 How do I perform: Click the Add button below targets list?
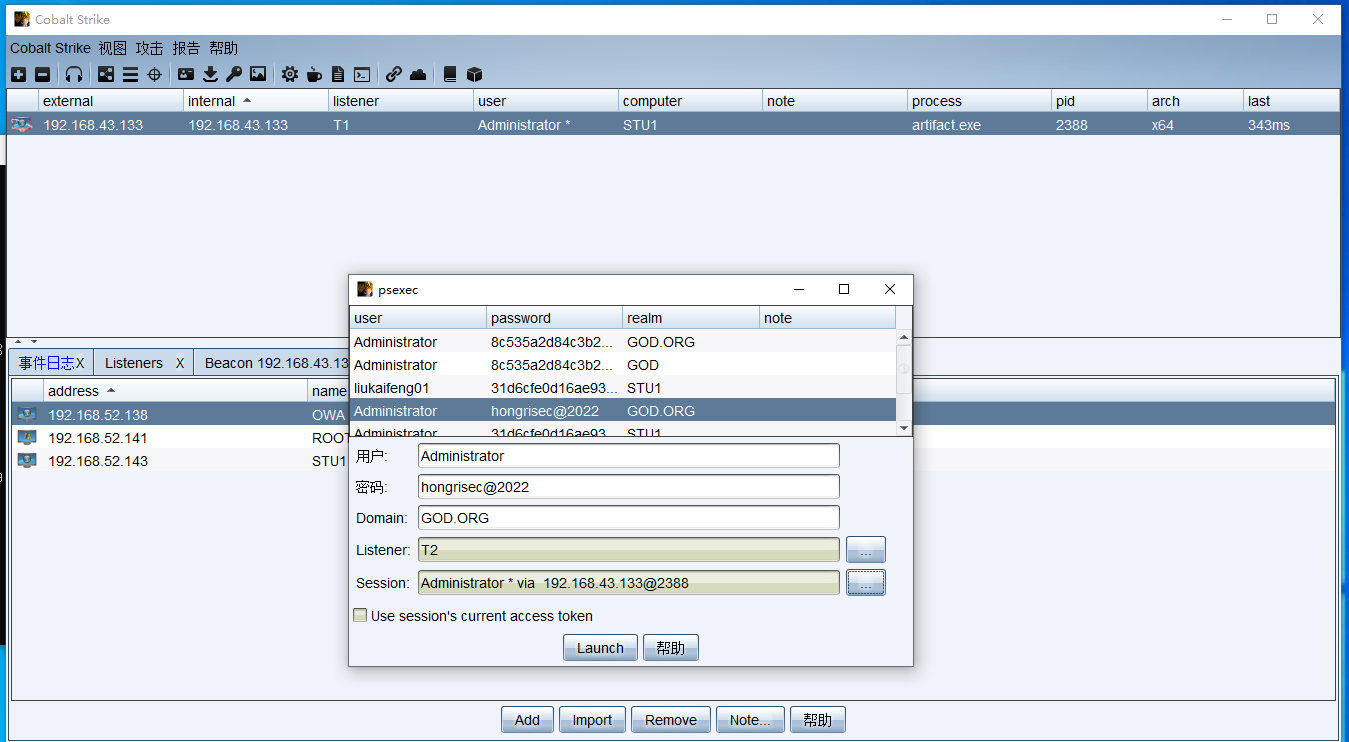[x=527, y=720]
